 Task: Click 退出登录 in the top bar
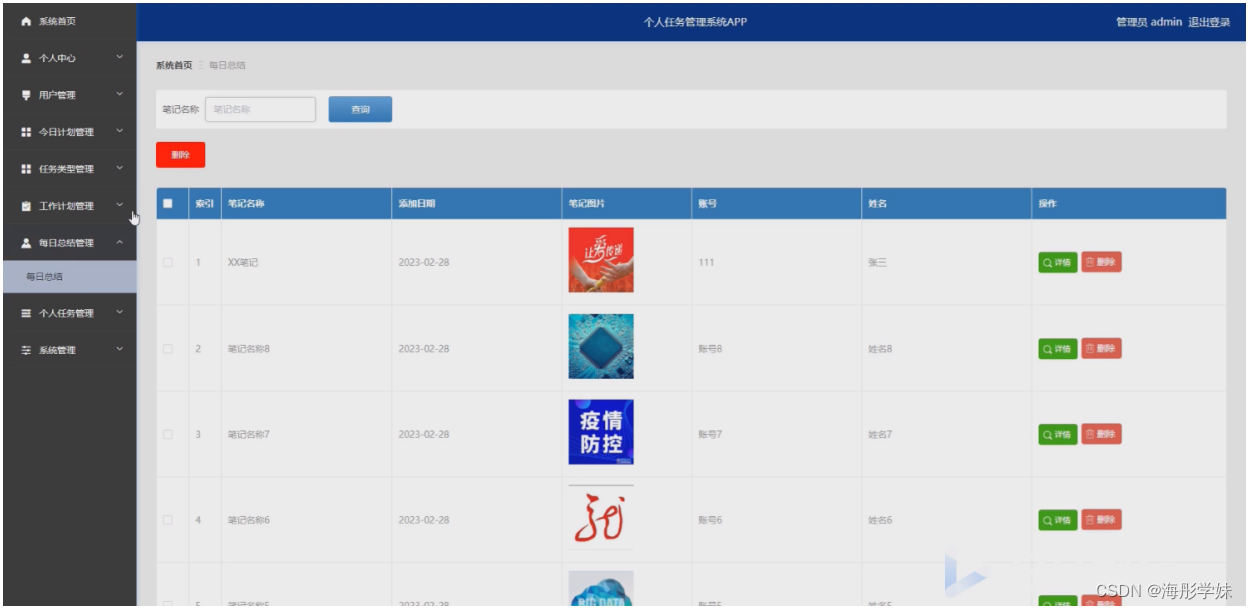(x=1209, y=22)
